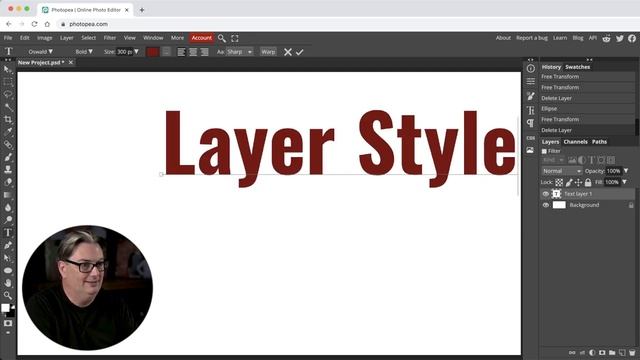Select the Eraser tool
The width and height of the screenshot is (640, 360).
point(8,182)
